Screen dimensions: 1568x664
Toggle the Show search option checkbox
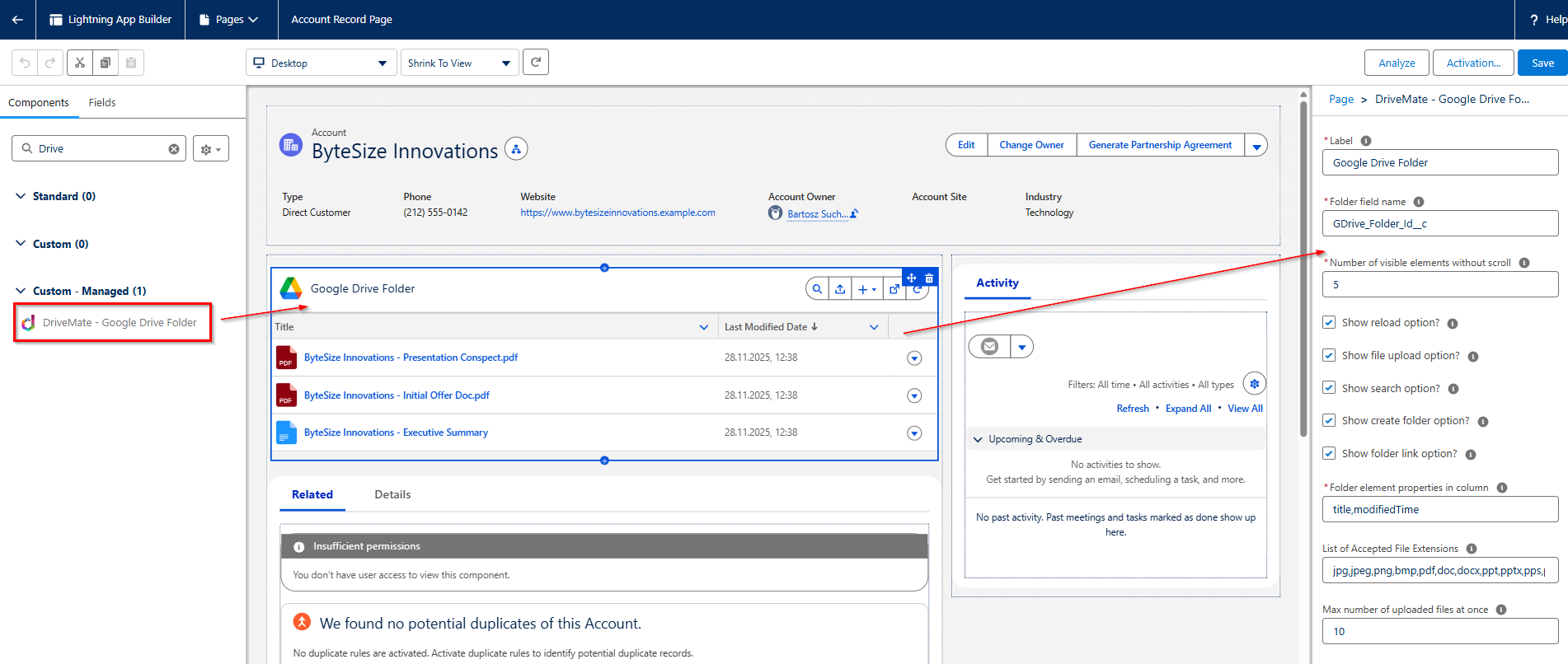[1329, 387]
